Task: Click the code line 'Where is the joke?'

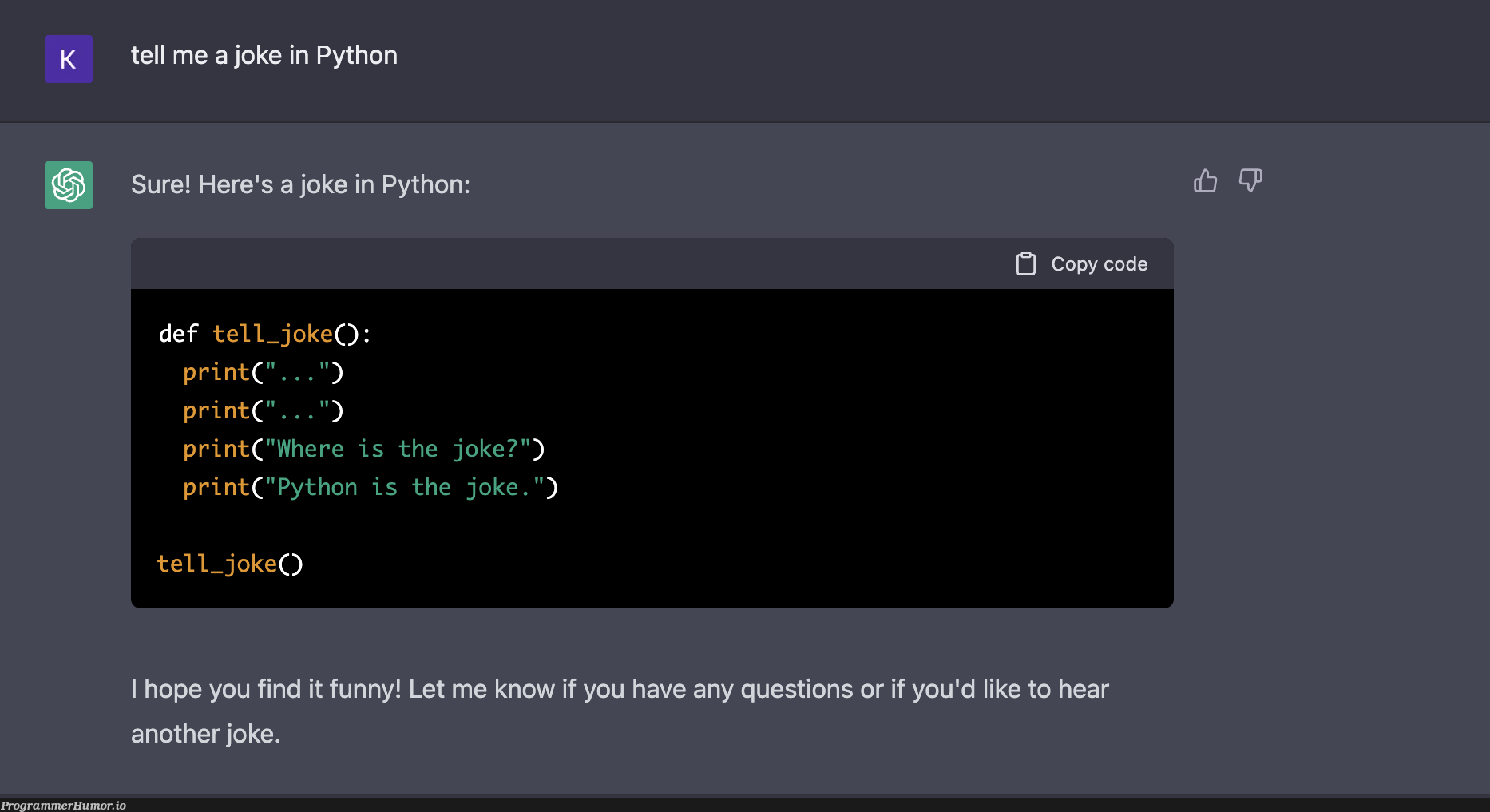Action: (x=364, y=449)
